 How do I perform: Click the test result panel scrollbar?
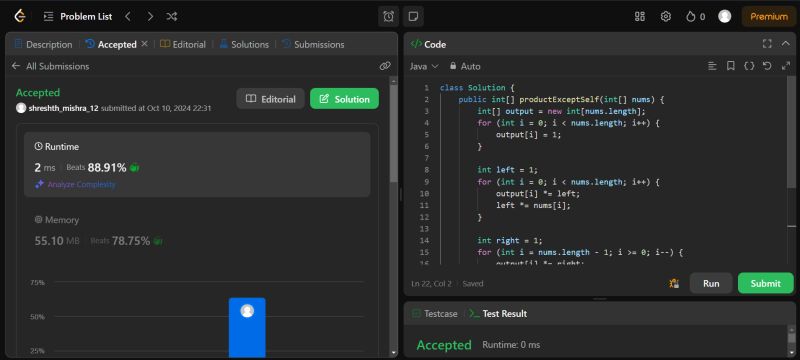click(791, 338)
